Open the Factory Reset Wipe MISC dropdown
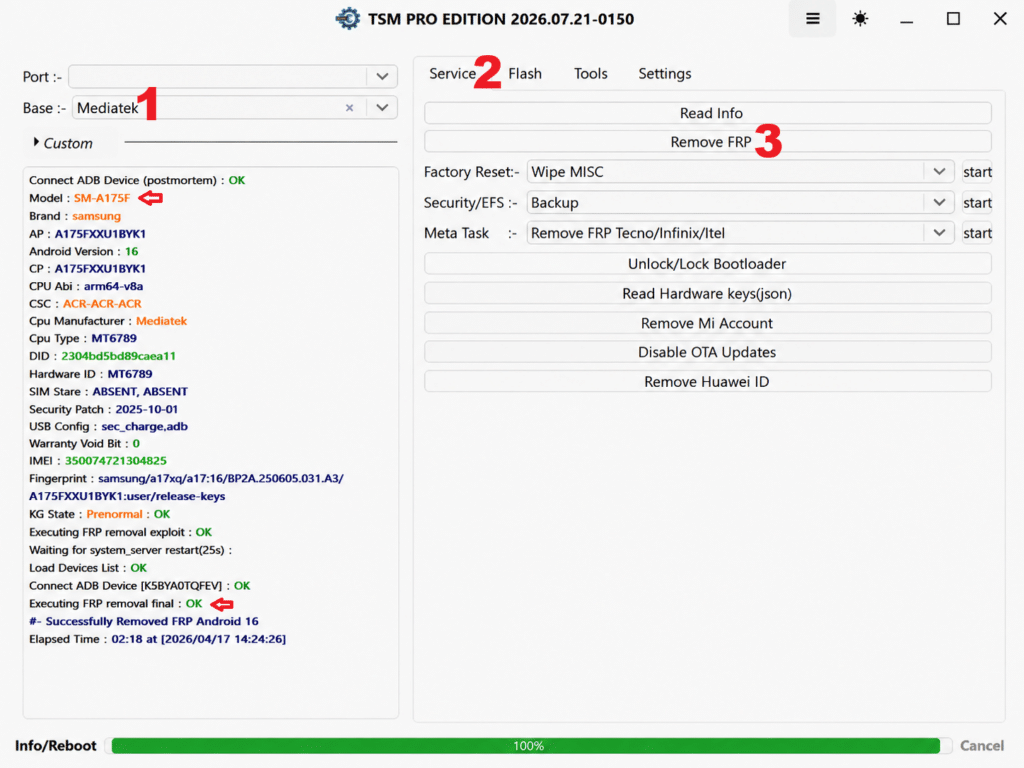The height and width of the screenshot is (768, 1024). click(939, 172)
